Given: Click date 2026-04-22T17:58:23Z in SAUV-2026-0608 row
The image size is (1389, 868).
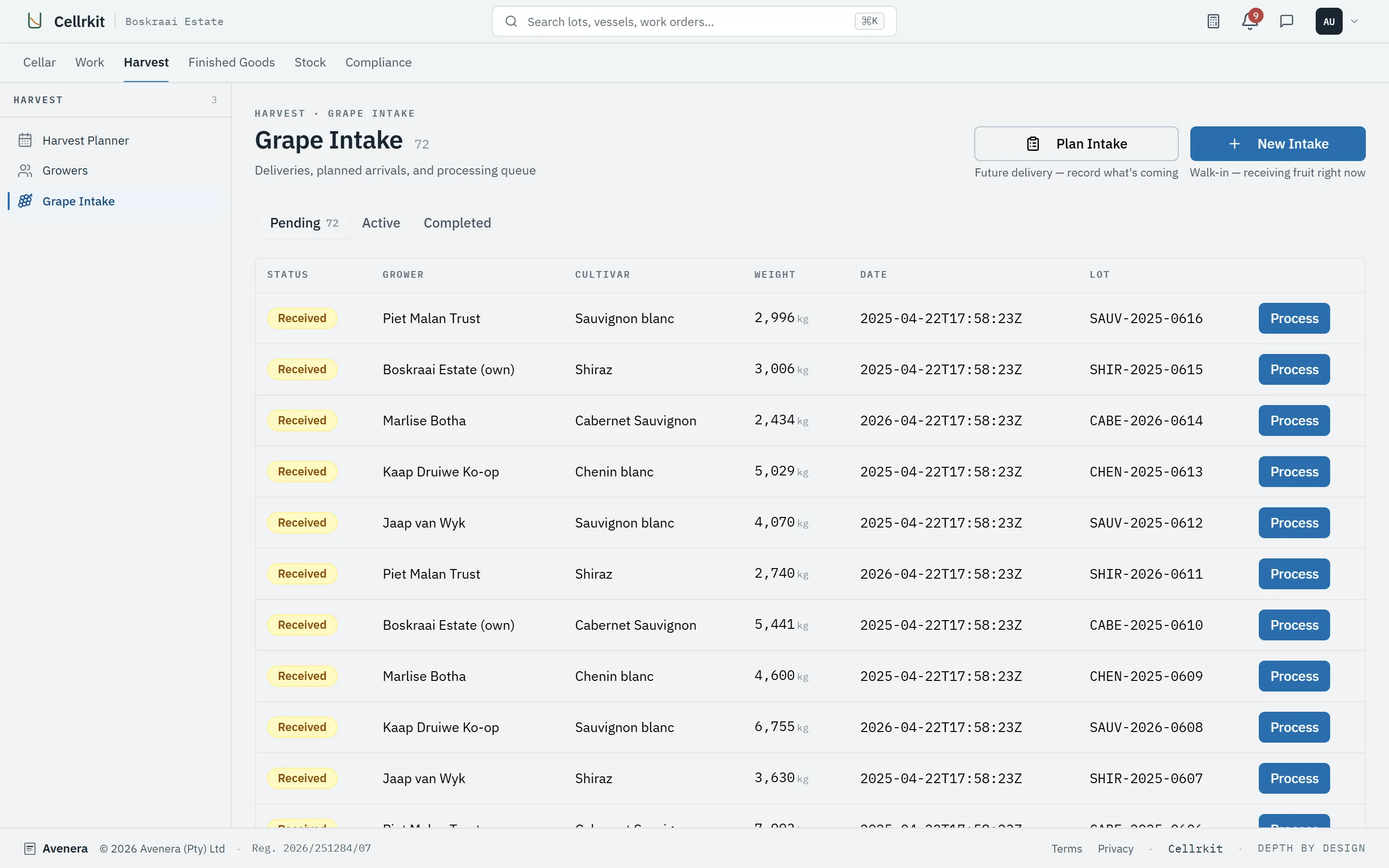Looking at the screenshot, I should (941, 727).
